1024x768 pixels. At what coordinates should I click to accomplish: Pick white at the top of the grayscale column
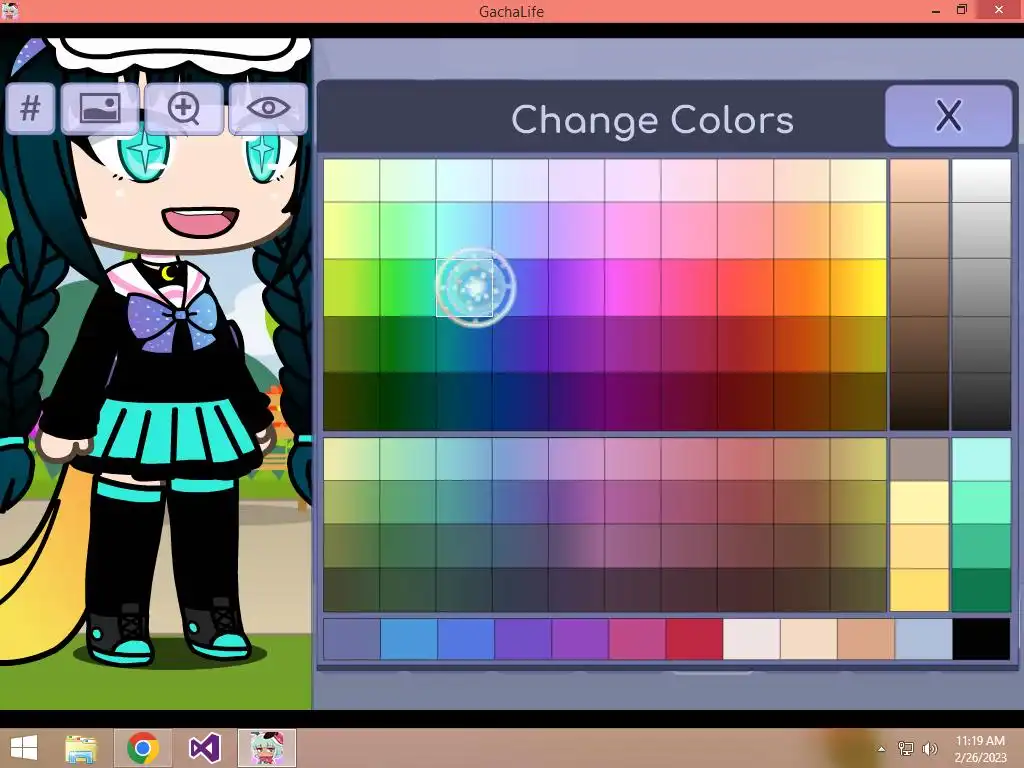coord(981,180)
